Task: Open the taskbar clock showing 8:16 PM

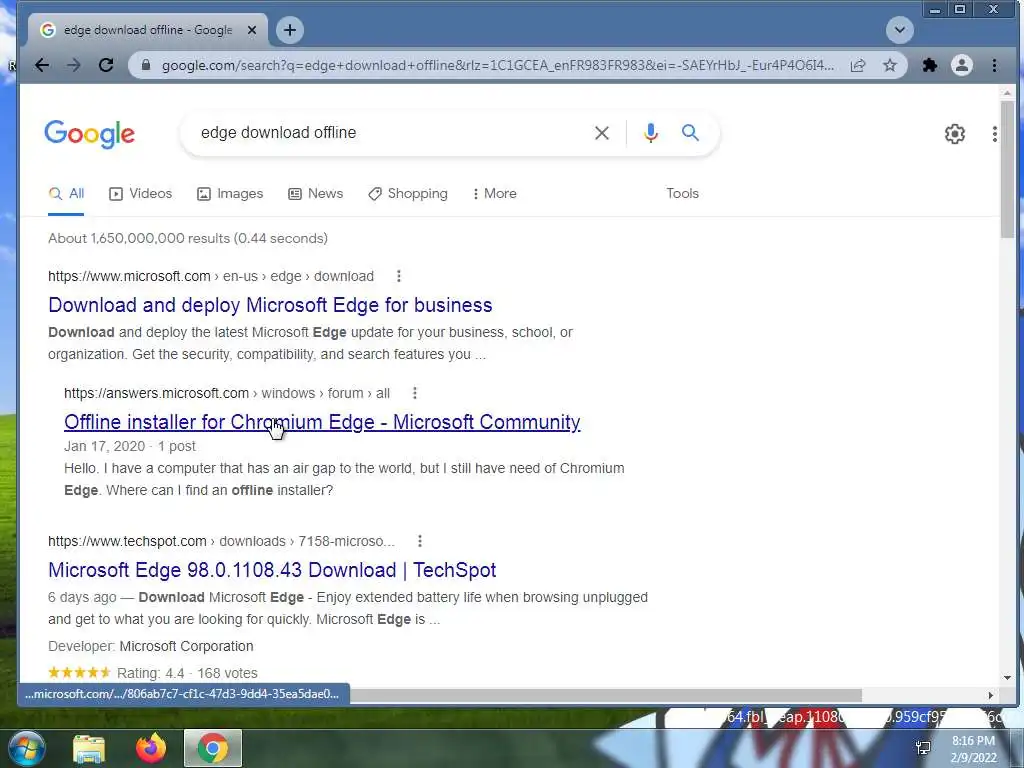Action: pos(974,749)
